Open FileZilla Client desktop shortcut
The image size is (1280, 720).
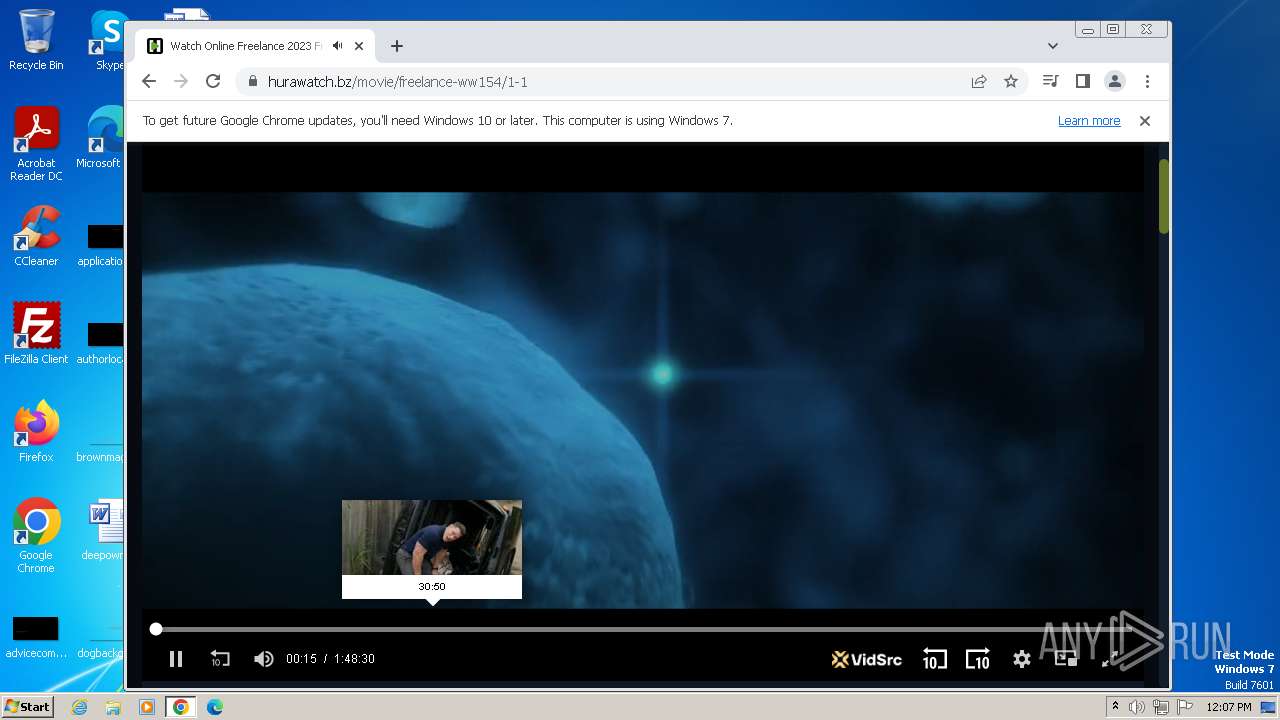pyautogui.click(x=36, y=334)
